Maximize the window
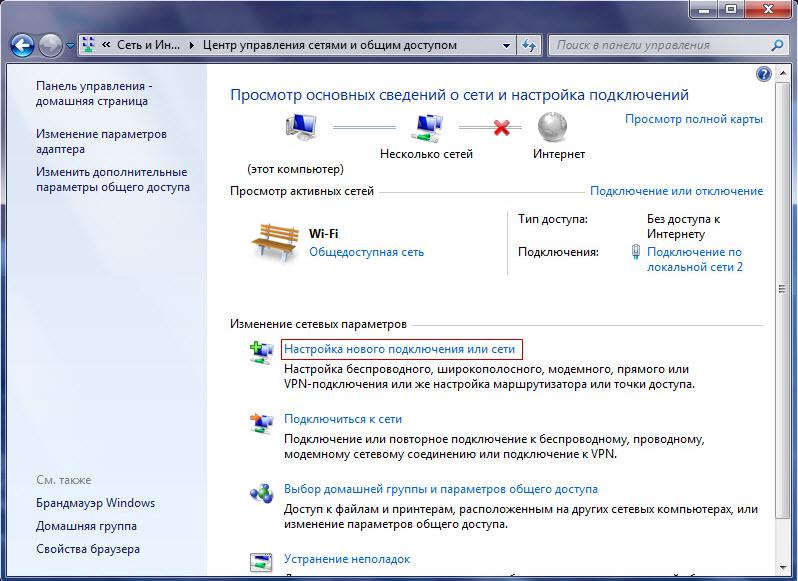This screenshot has height=581, width=798. (731, 9)
